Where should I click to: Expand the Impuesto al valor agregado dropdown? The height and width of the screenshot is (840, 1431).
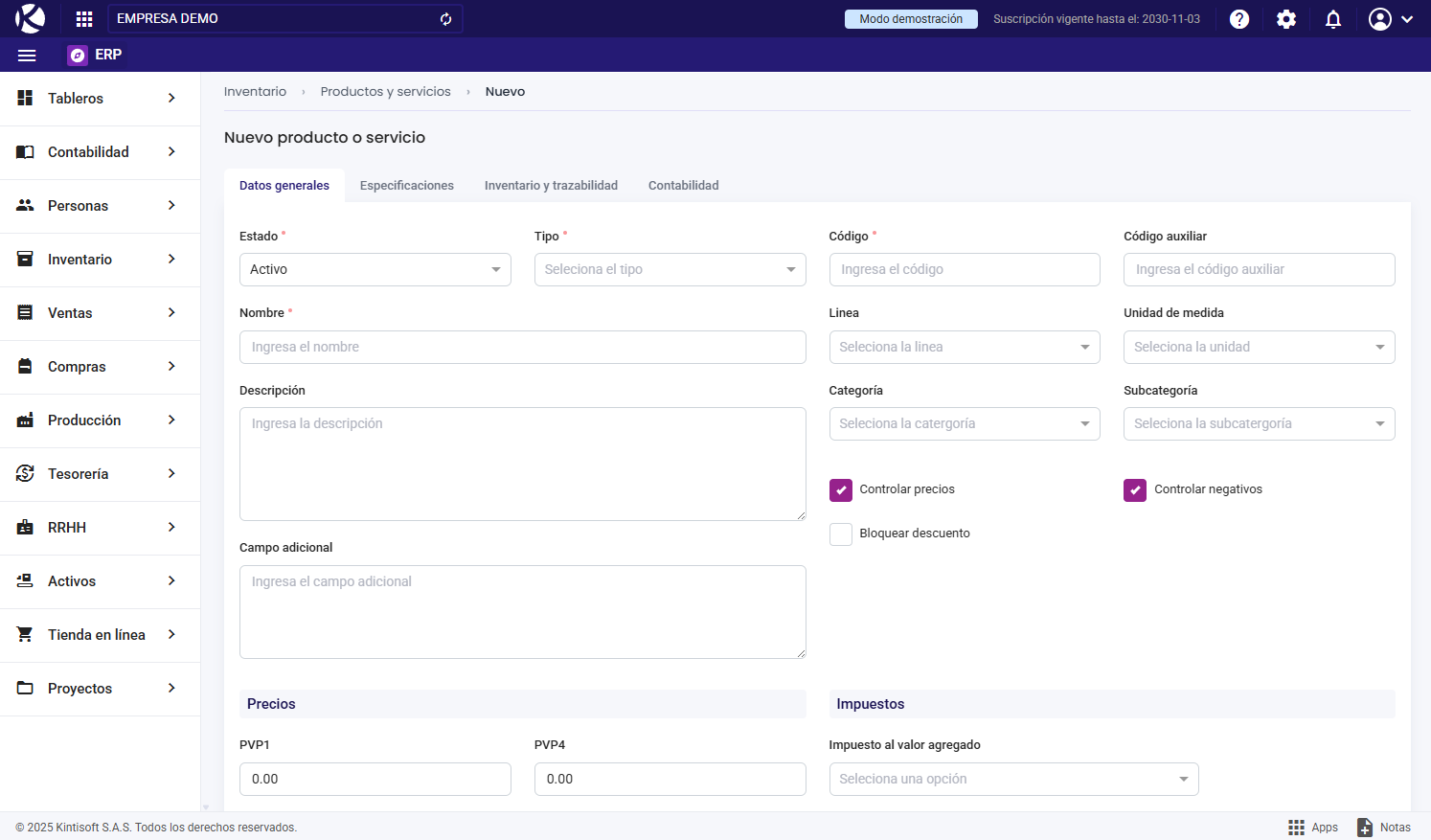coord(1013,780)
